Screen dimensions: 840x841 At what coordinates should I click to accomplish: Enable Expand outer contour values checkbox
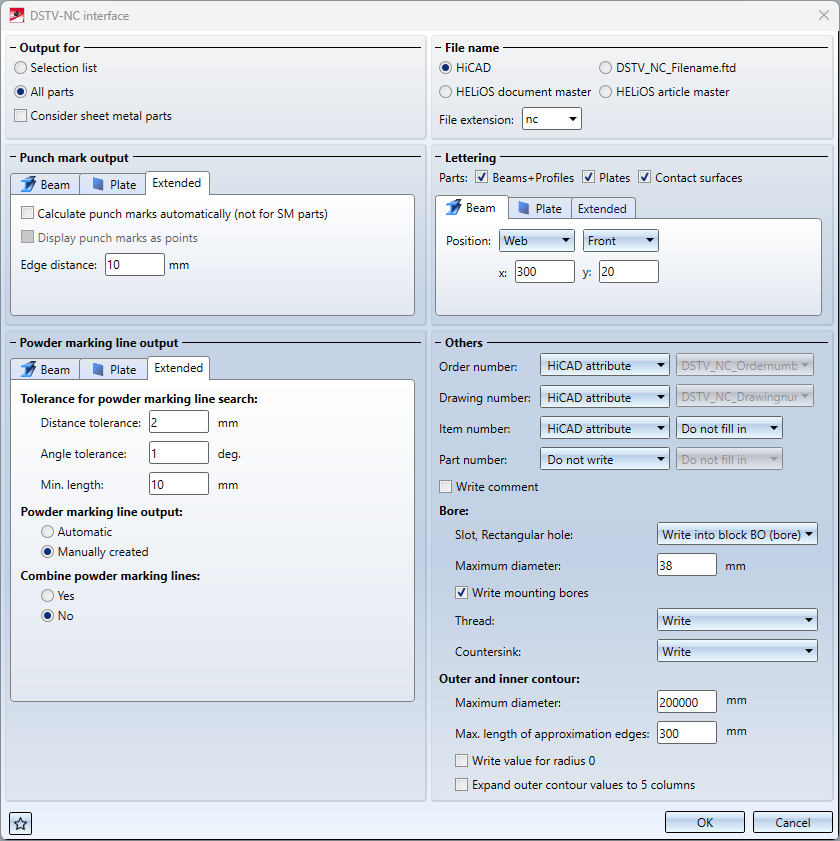point(461,784)
